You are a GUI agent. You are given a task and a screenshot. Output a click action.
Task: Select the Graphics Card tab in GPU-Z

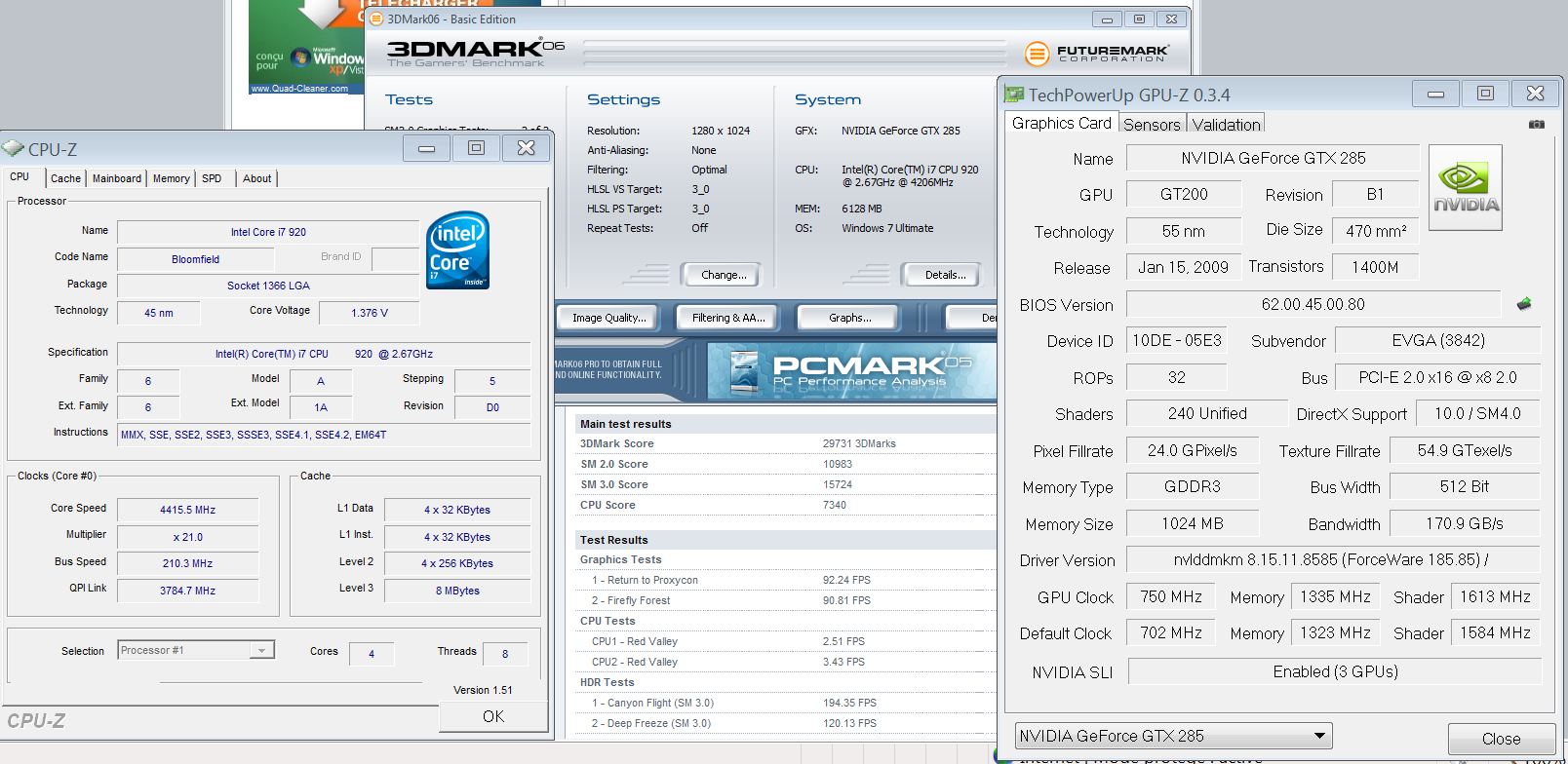(x=1061, y=123)
